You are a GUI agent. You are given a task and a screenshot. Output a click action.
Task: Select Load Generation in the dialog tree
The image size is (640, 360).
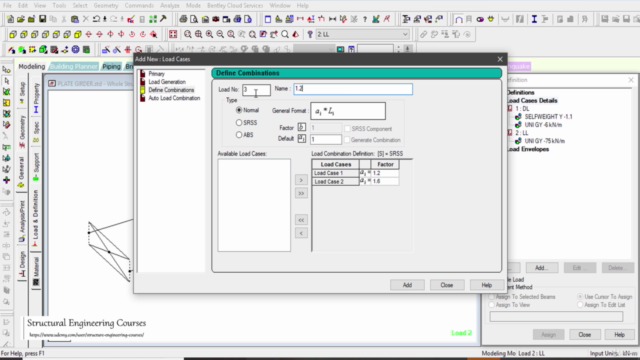pyautogui.click(x=167, y=82)
